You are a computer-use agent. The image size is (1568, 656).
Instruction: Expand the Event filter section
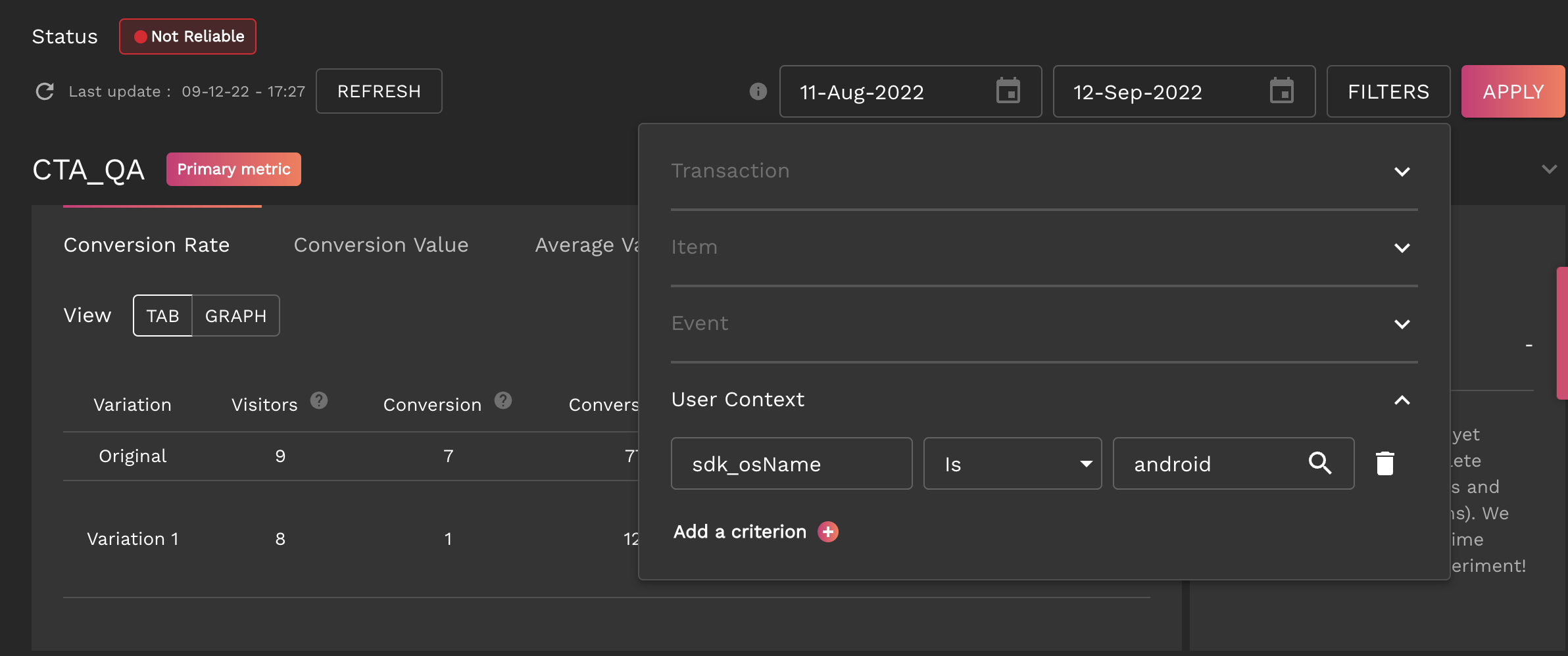(x=1402, y=324)
